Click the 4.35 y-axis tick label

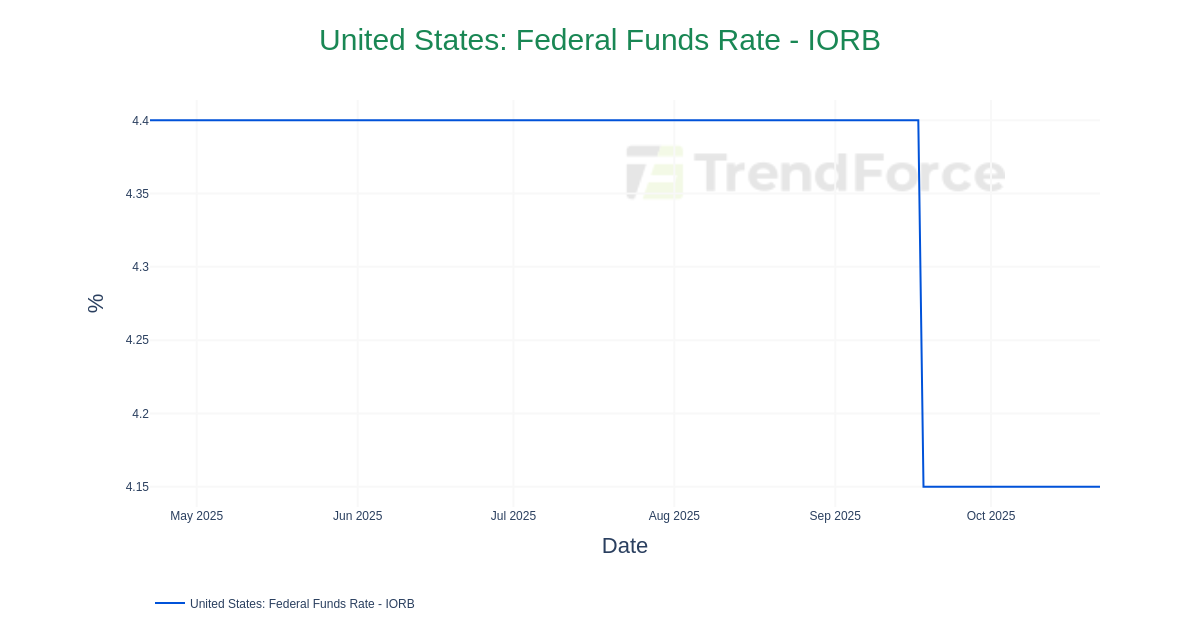tap(137, 194)
